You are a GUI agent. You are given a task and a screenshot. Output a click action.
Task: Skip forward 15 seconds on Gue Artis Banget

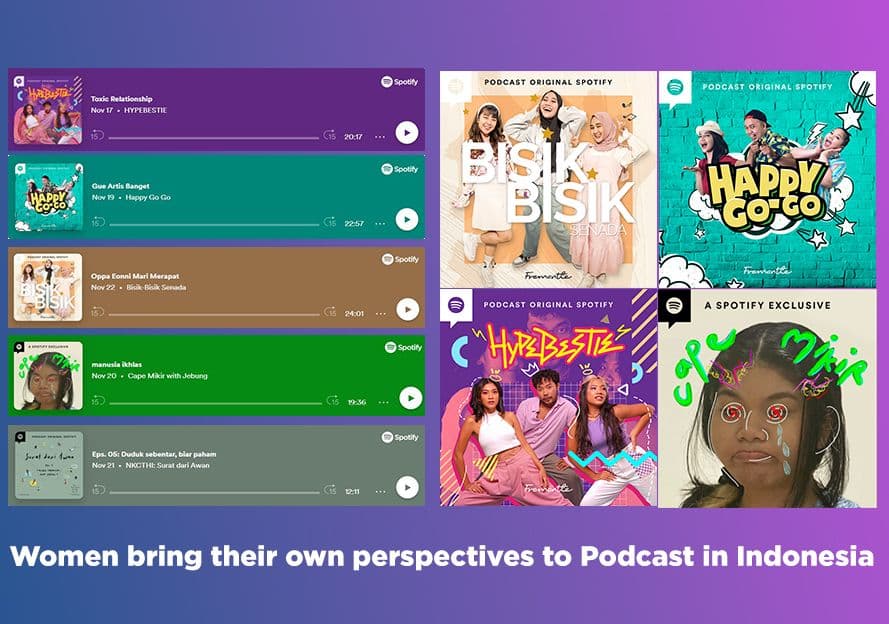(x=330, y=222)
